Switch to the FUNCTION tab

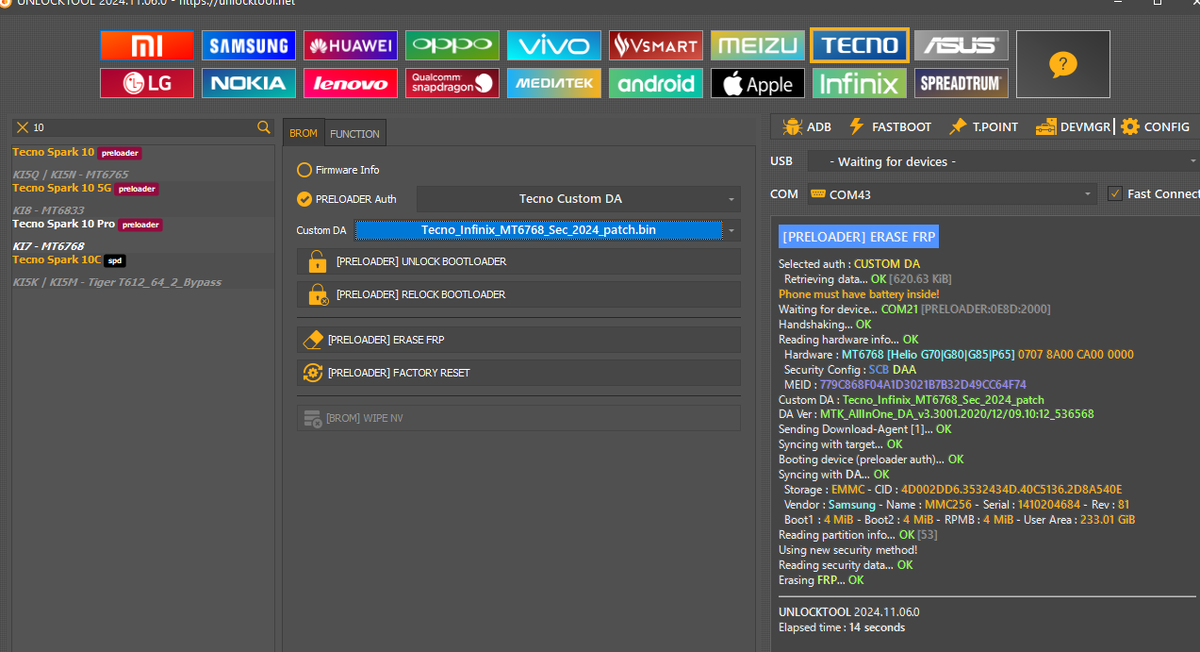coord(355,133)
